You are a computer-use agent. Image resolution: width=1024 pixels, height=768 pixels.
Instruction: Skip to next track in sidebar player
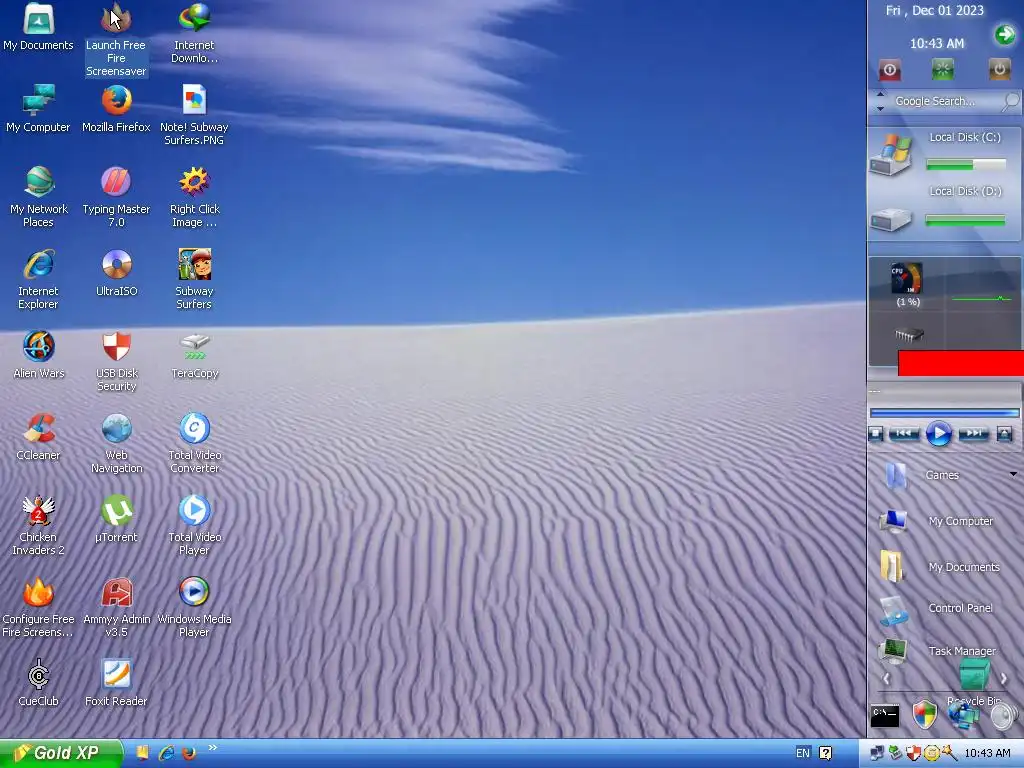(x=973, y=434)
